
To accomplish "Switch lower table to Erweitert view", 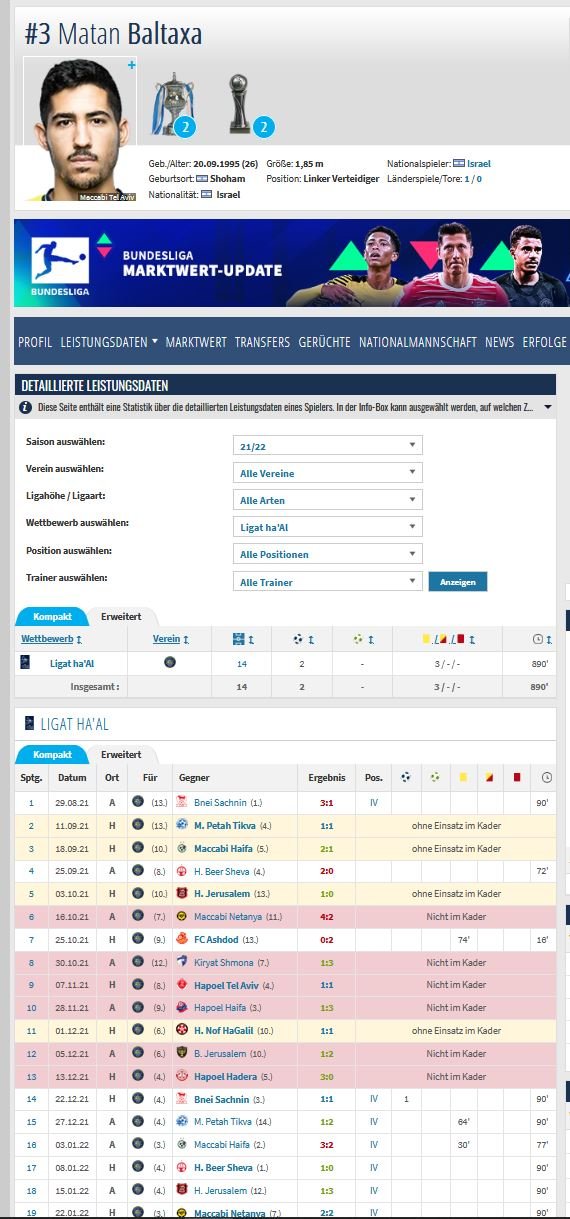I will pyautogui.click(x=120, y=754).
